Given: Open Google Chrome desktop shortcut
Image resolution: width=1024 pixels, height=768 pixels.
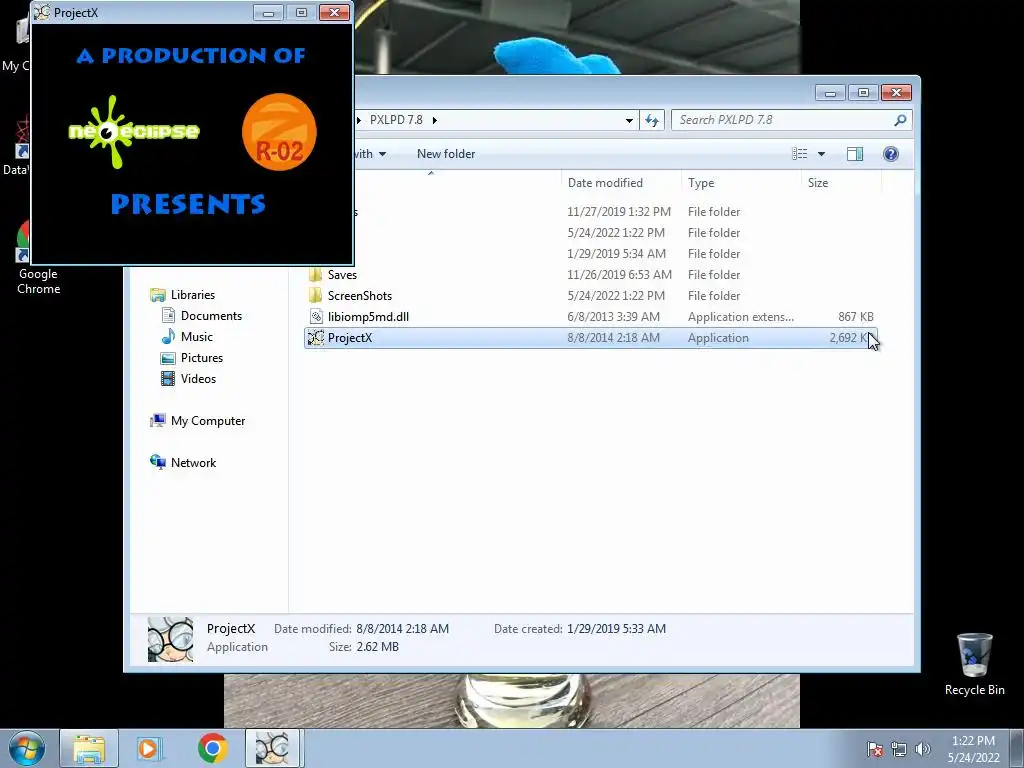Looking at the screenshot, I should coord(38,259).
